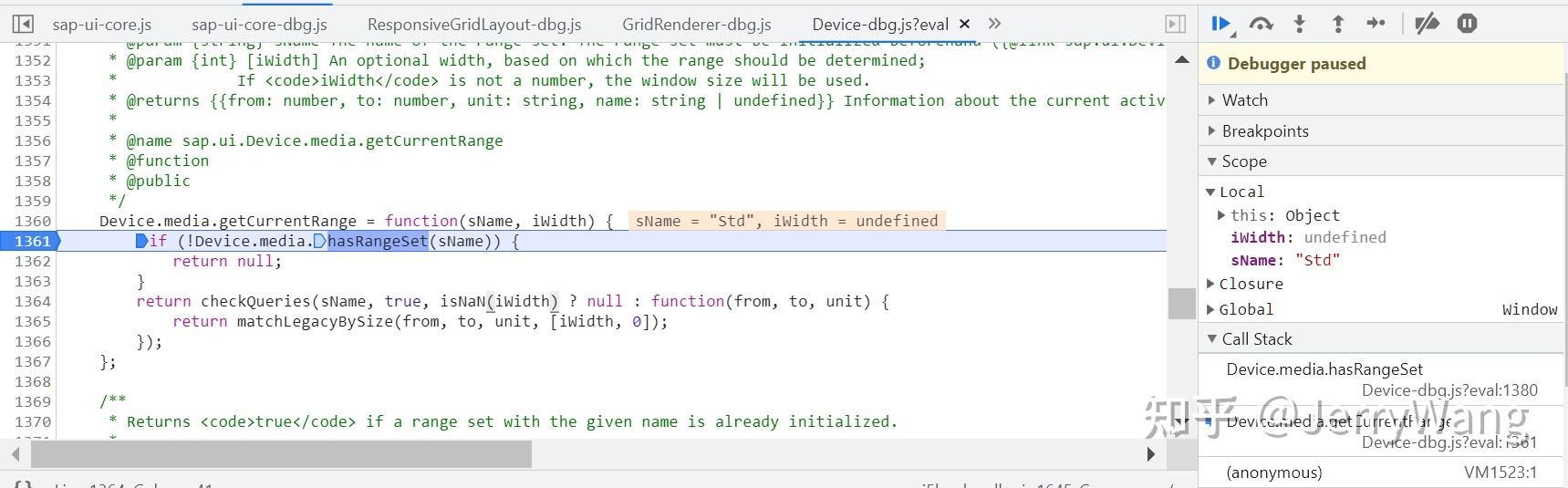Step into next function call
Viewport: 1568px width, 488px height.
point(1300,25)
